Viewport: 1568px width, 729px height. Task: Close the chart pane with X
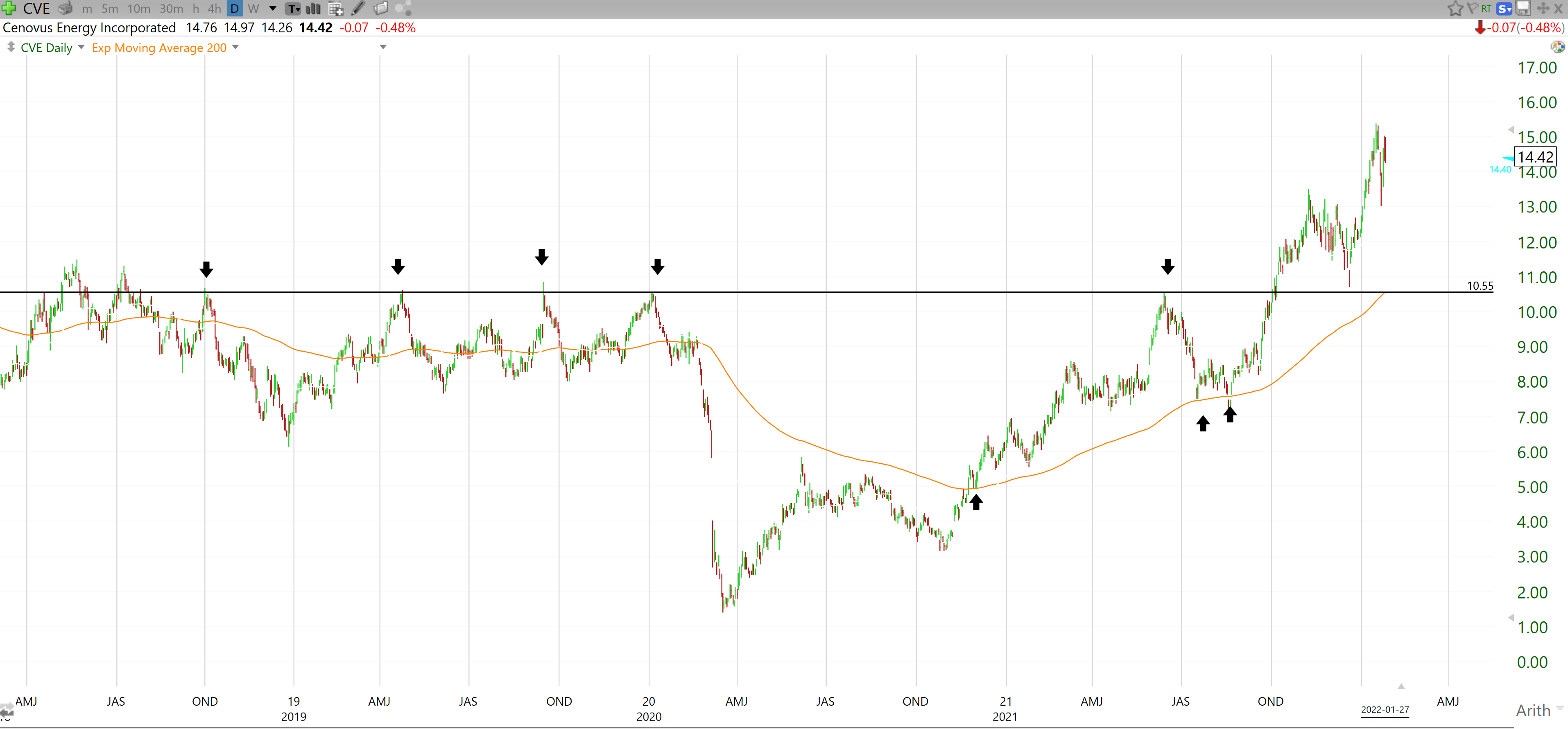click(1558, 9)
